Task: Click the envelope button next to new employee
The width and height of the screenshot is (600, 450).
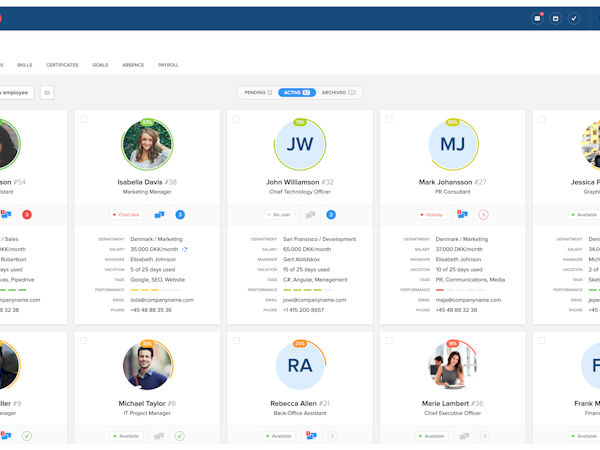Action: (x=47, y=93)
